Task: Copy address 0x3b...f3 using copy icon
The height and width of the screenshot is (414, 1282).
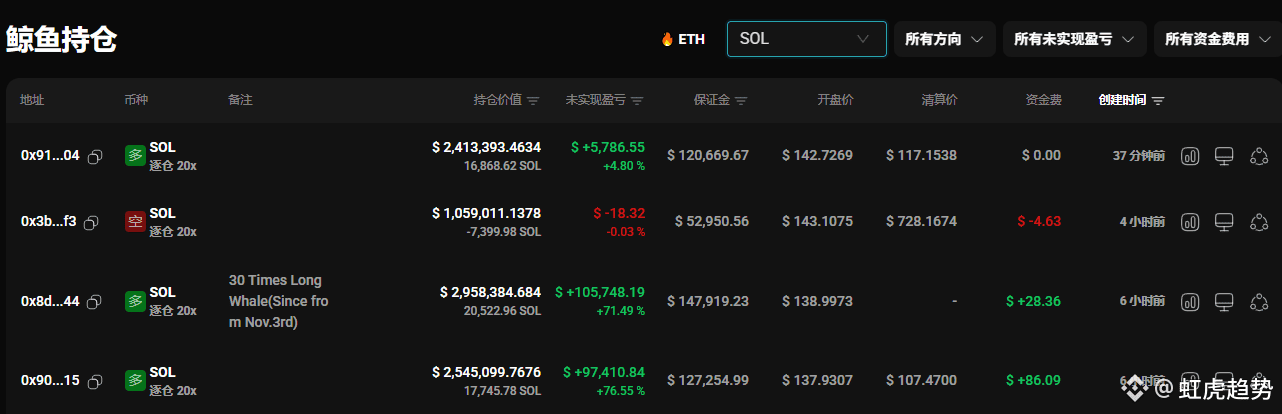Action: point(91,222)
